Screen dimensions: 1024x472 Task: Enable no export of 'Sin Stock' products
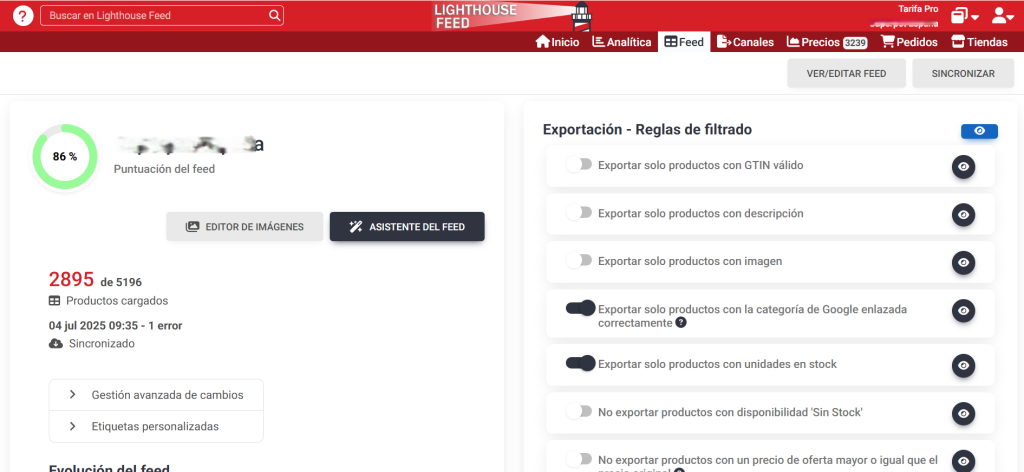579,411
